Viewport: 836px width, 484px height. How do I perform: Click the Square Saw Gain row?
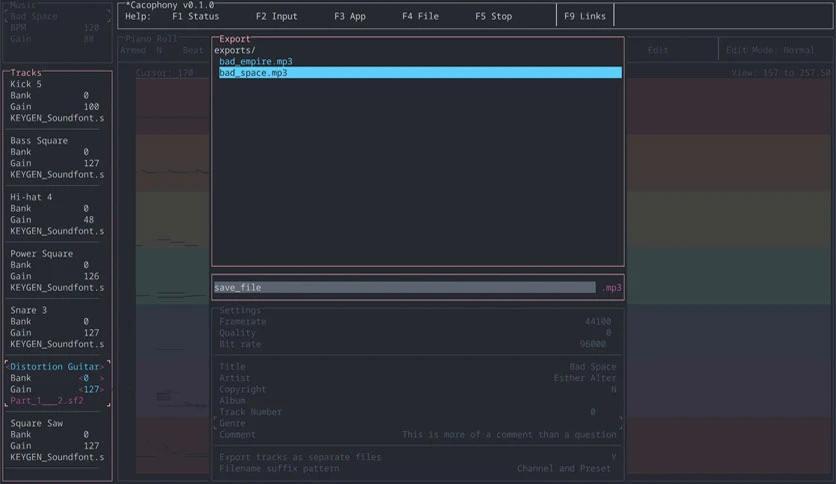point(54,446)
